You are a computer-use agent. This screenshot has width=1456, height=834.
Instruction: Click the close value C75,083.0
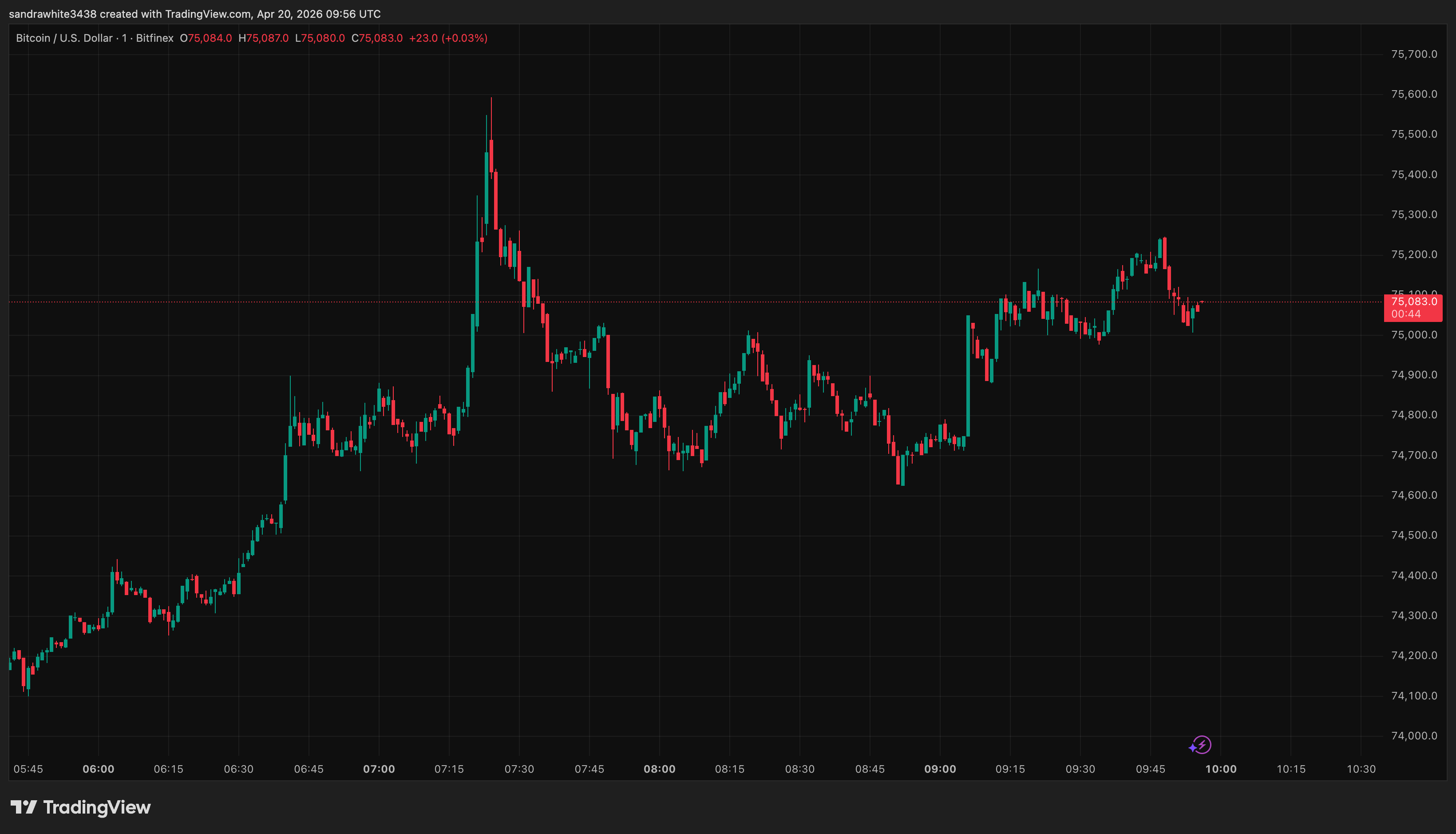click(x=377, y=38)
